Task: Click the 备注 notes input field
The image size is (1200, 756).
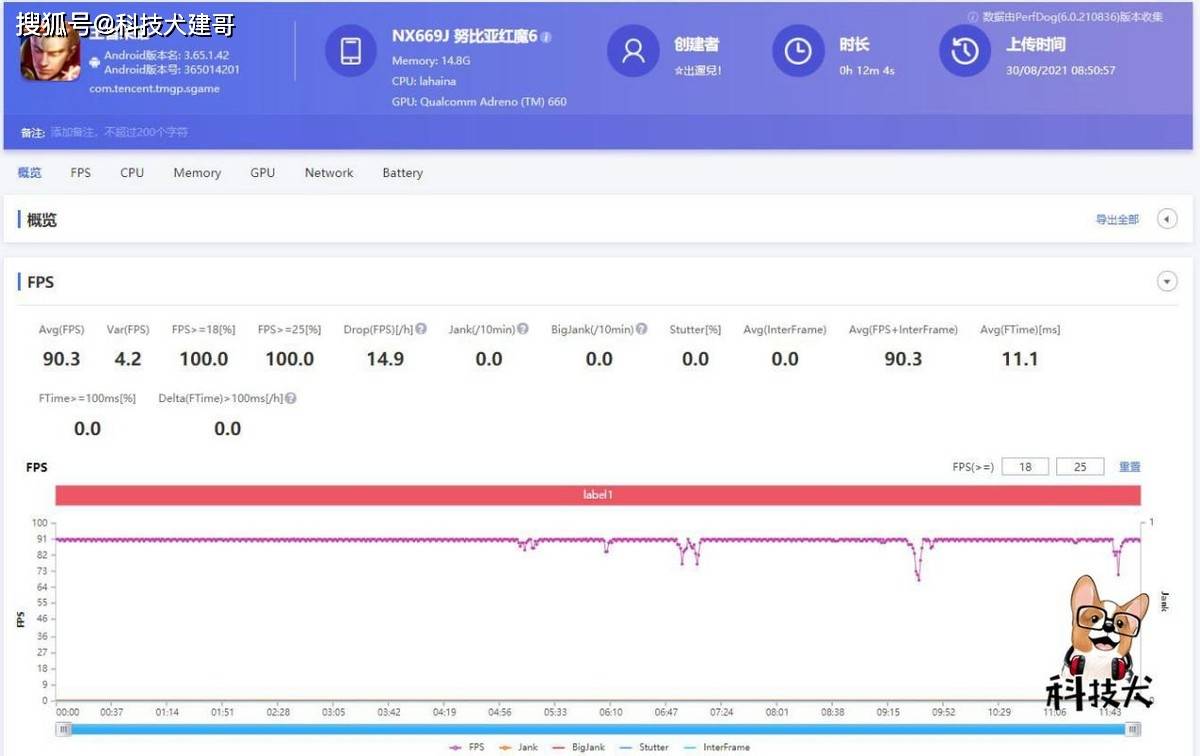Action: tap(120, 132)
